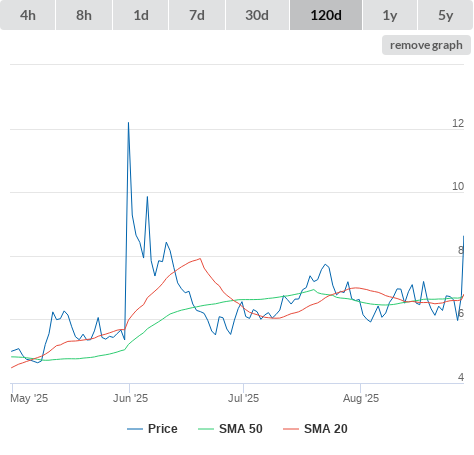Click the blue Price legend line marker
474x455 pixels.
click(135, 429)
